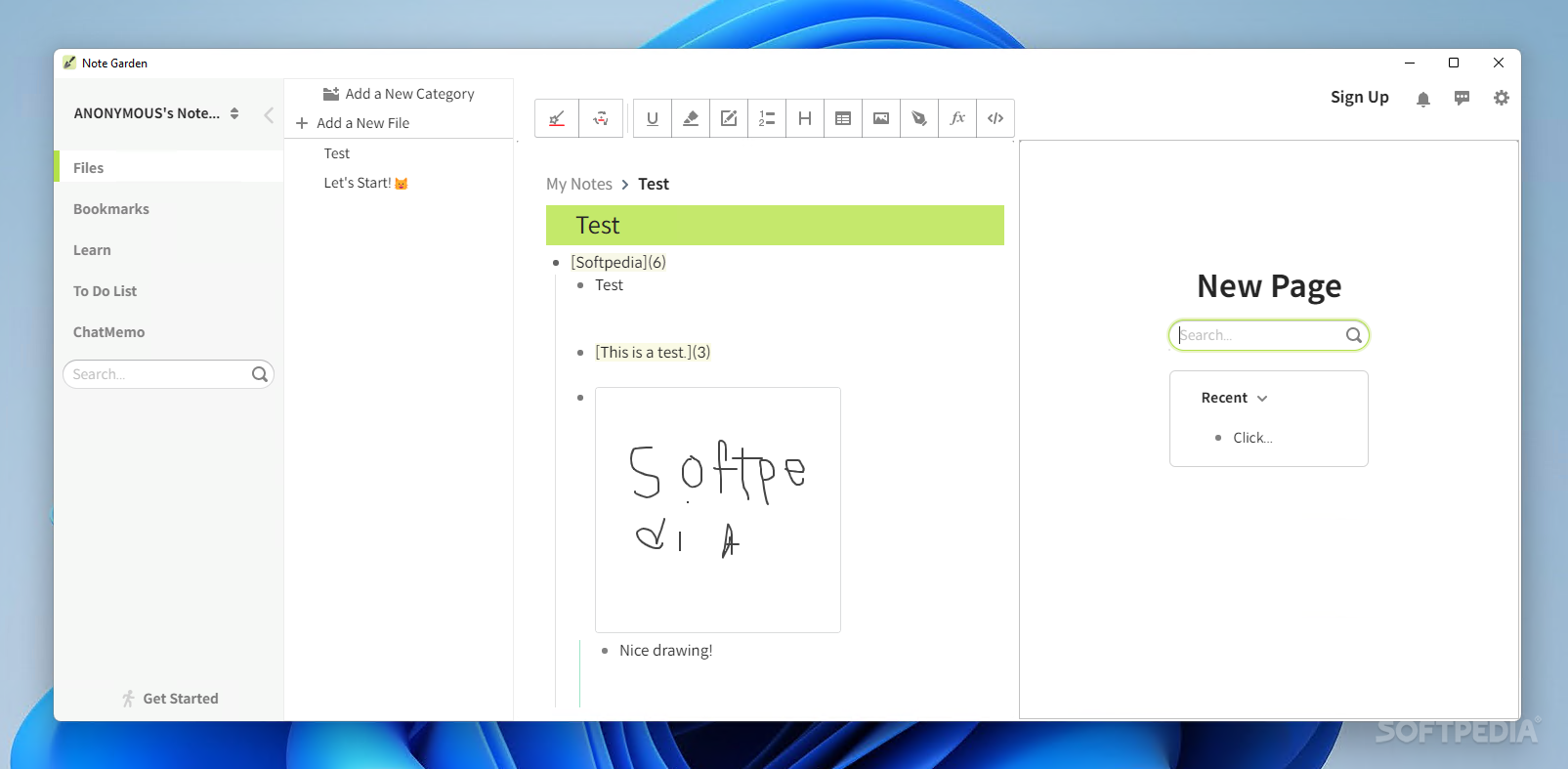
Task: Click ANONYMOUS's Note... notebook title
Action: tap(147, 113)
